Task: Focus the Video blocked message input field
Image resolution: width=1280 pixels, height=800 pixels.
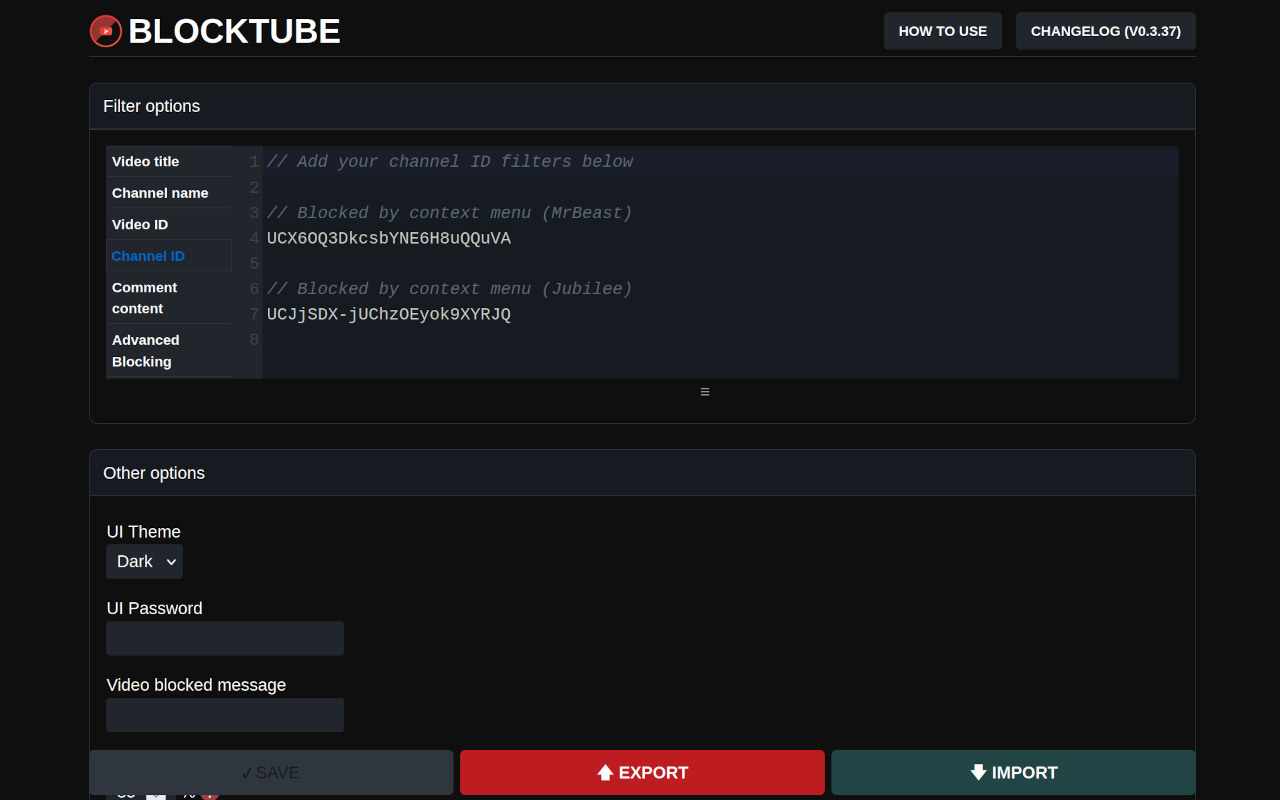Action: coord(225,715)
